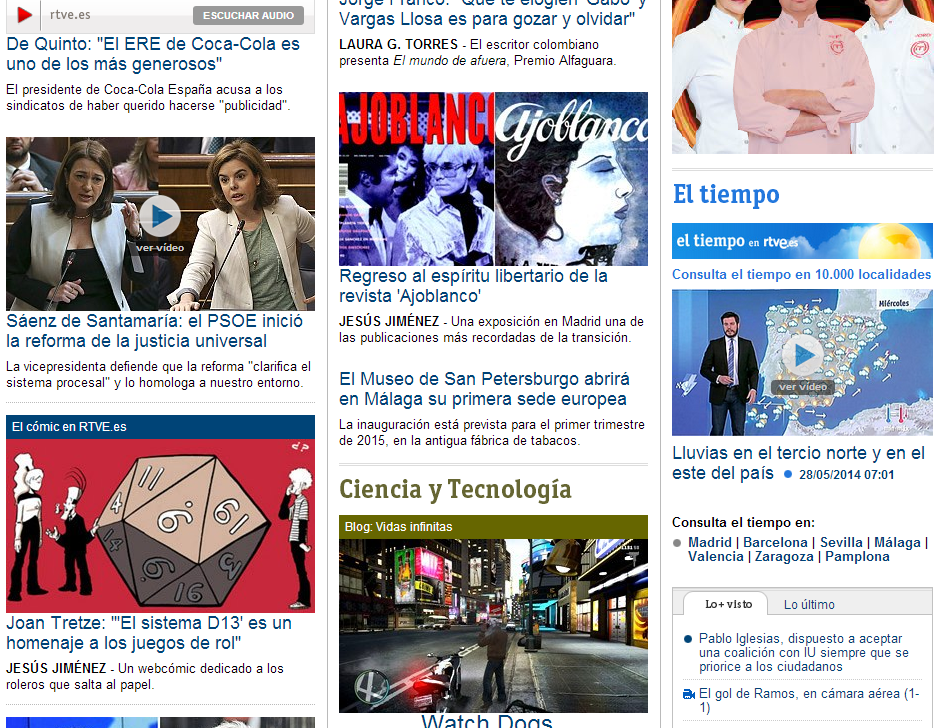The image size is (940, 728).
Task: Click the JESÚS JIMÉNEZ byline under Ajoblanco
Action: tap(389, 321)
